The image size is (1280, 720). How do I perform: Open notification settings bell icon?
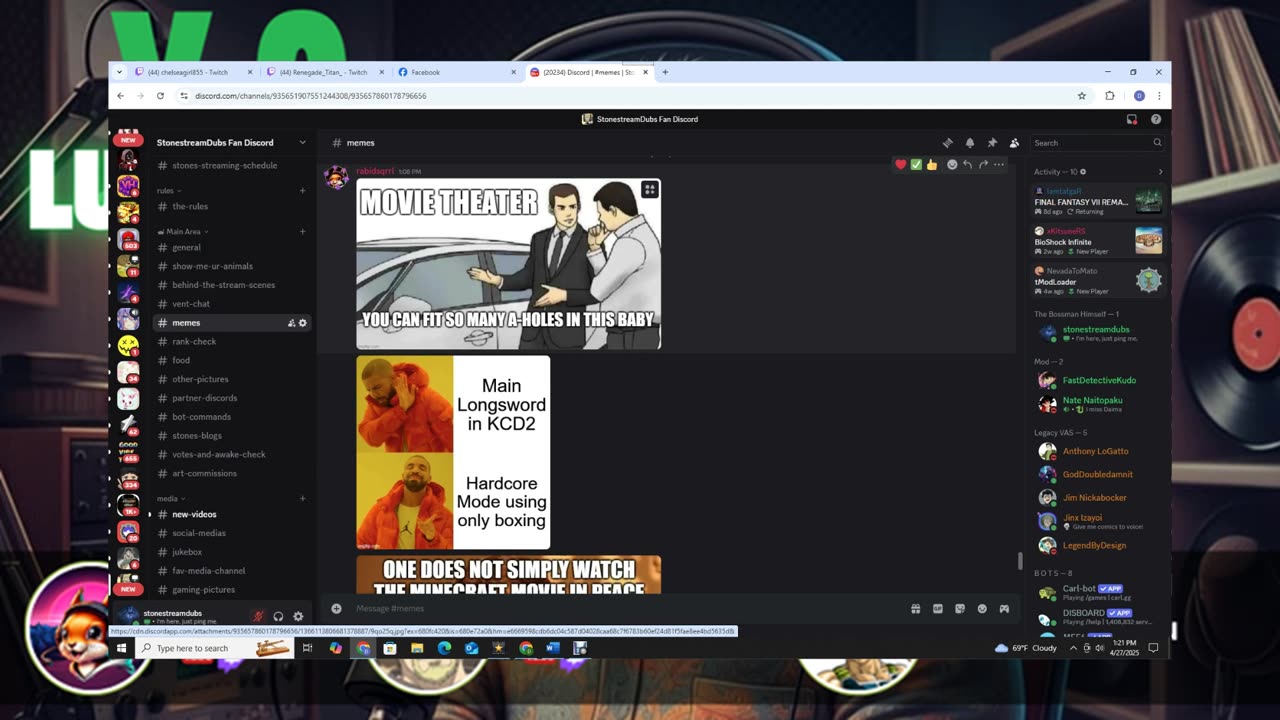(970, 143)
